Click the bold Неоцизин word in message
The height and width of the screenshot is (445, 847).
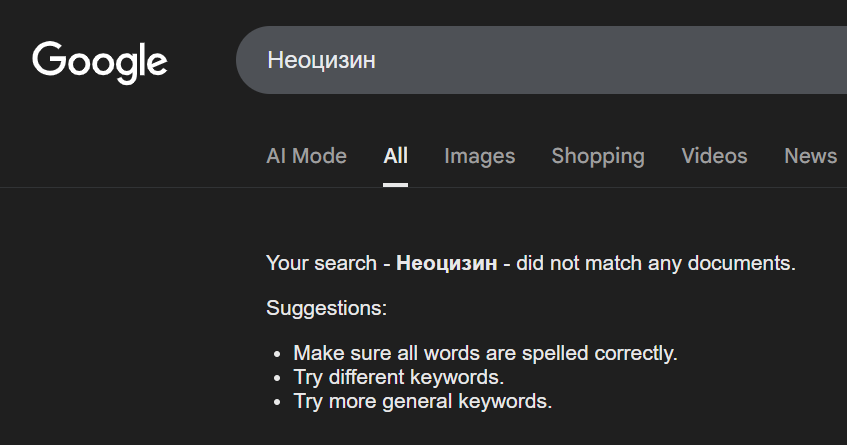tap(446, 264)
